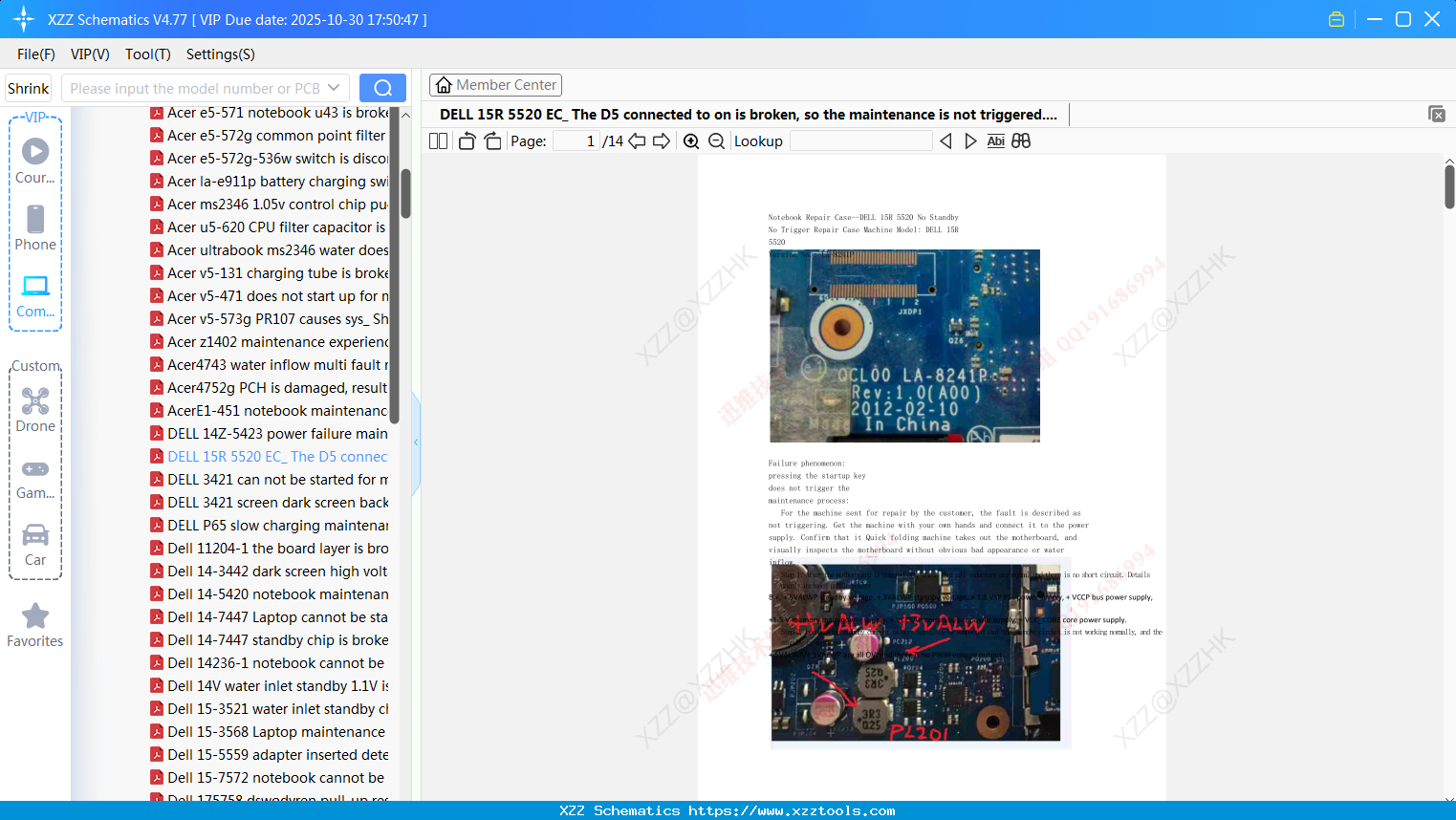The width and height of the screenshot is (1456, 820).
Task: Open the Tool(T) menu
Action: (x=148, y=54)
